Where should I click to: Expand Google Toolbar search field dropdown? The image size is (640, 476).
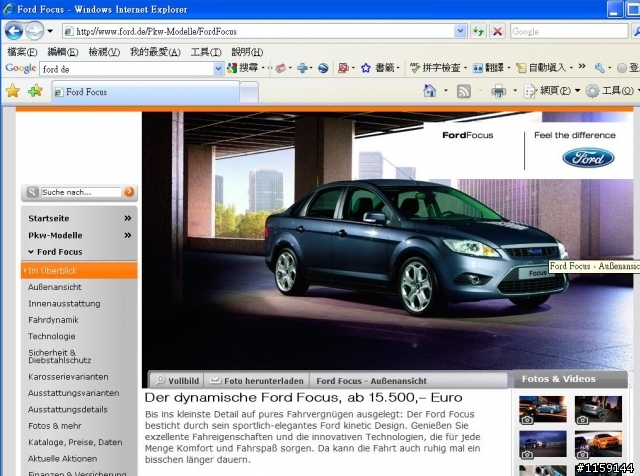click(219, 69)
